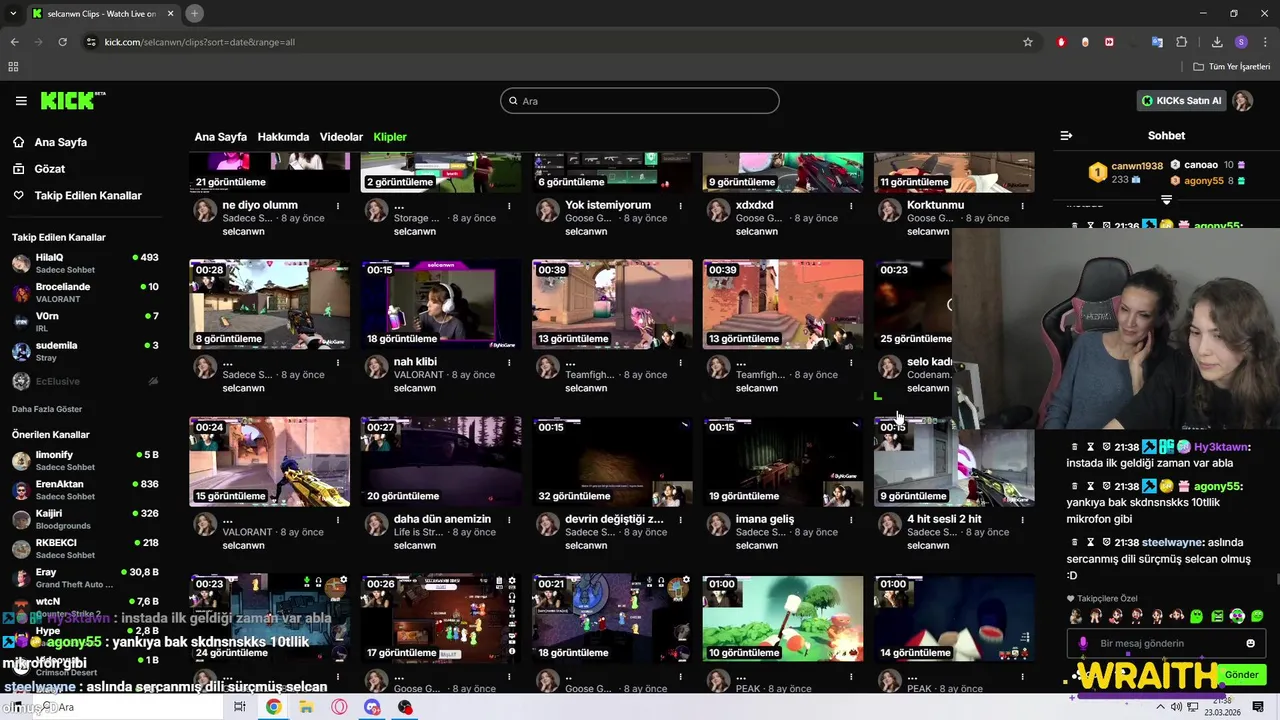
Task: Open options menu for 'daha dün anemizin' clip
Action: [x=509, y=520]
